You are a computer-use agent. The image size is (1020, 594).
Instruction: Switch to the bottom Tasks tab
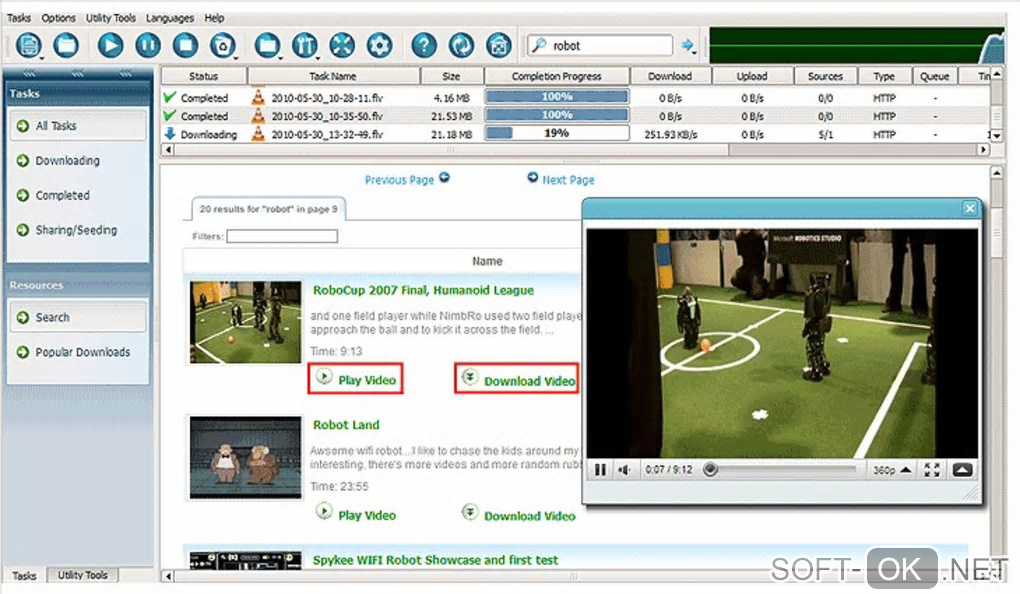pyautogui.click(x=24, y=576)
